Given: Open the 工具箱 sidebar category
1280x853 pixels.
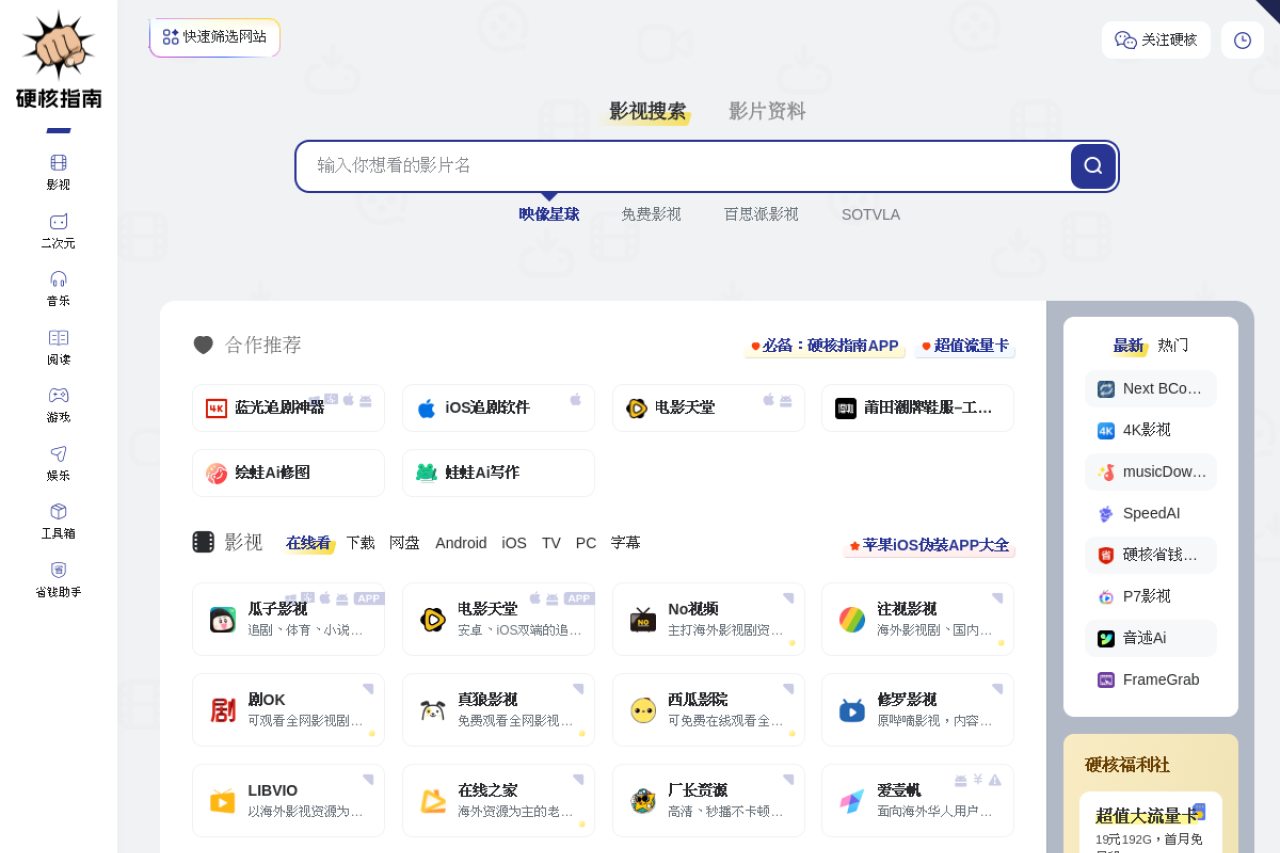Looking at the screenshot, I should (58, 521).
